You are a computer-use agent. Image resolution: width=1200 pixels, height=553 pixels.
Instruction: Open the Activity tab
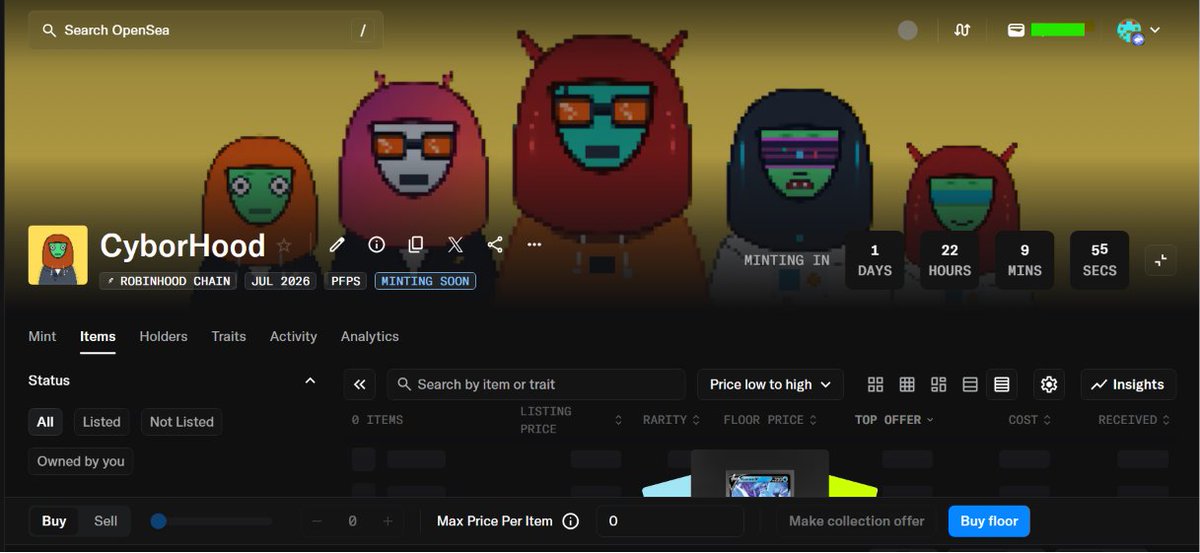[x=293, y=336]
